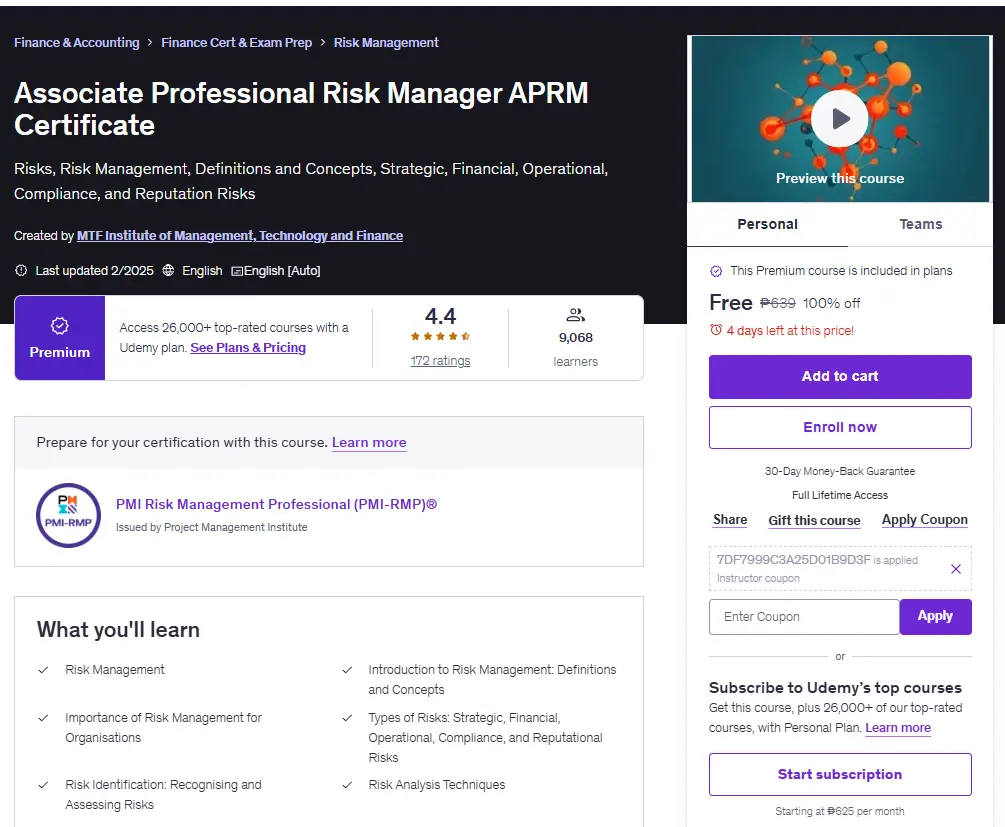Open MTF Institute instructor profile link
Screen dimensions: 1005x827
240,235
